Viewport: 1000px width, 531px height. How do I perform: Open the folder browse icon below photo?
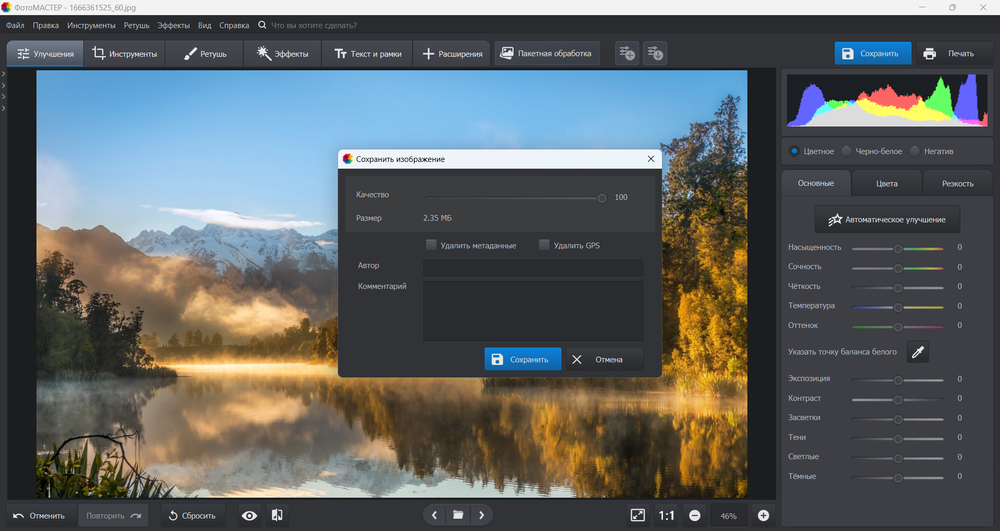[457, 515]
